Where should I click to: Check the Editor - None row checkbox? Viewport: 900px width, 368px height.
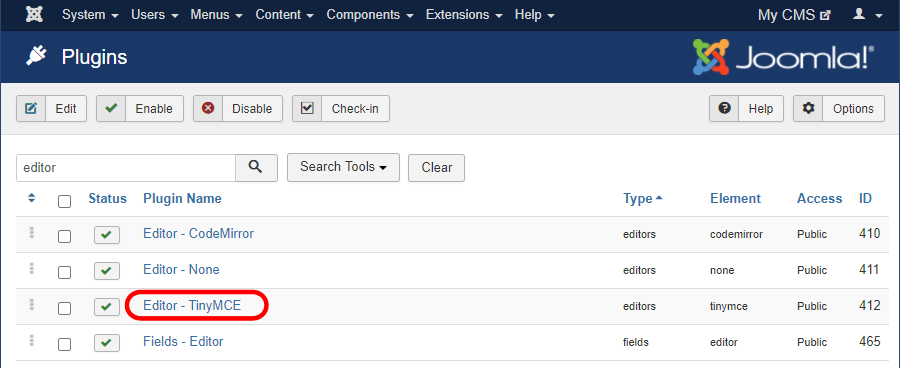pos(64,272)
